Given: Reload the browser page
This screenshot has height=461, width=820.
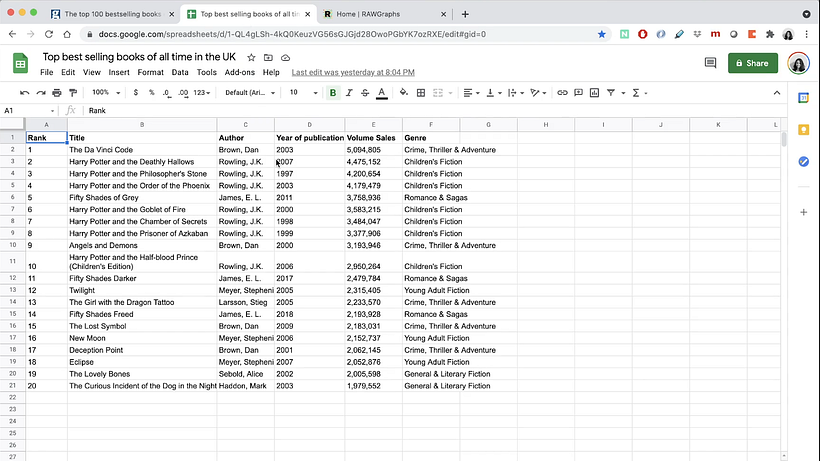Looking at the screenshot, I should (49, 34).
